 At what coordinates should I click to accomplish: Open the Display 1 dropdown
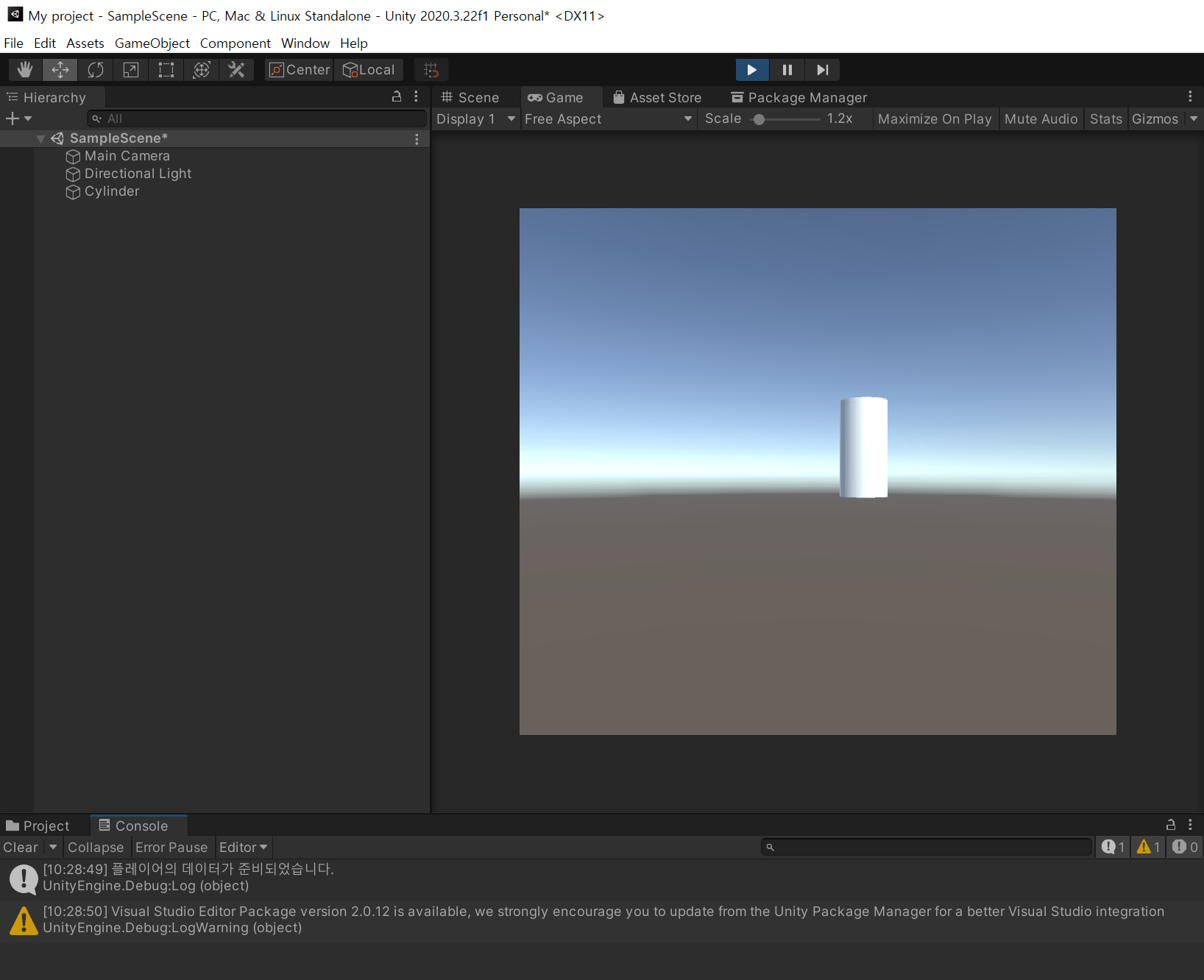tap(476, 118)
